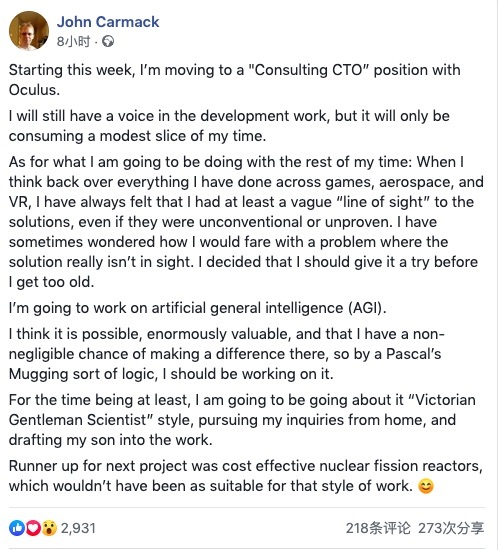Open John Carmack's profile picture

pos(29,31)
